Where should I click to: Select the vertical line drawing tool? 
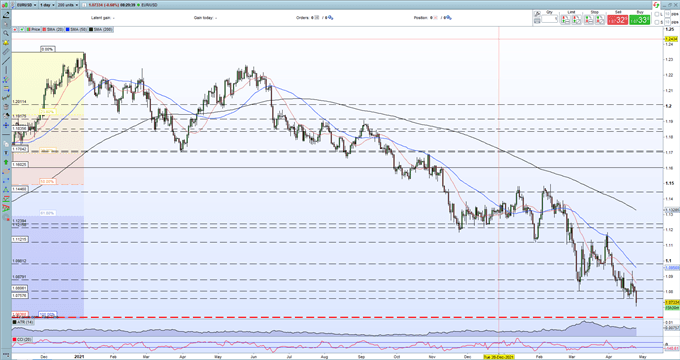pyautogui.click(x=6, y=70)
